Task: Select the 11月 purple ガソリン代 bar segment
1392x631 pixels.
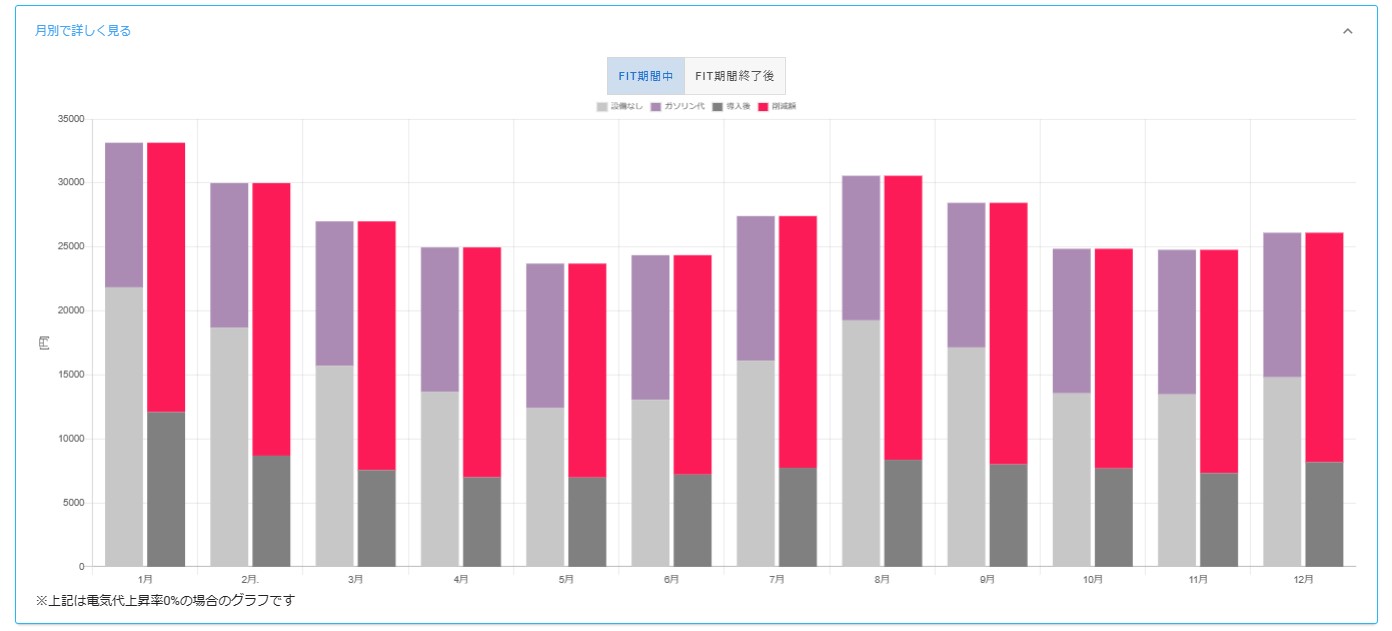Action: coord(1177,322)
